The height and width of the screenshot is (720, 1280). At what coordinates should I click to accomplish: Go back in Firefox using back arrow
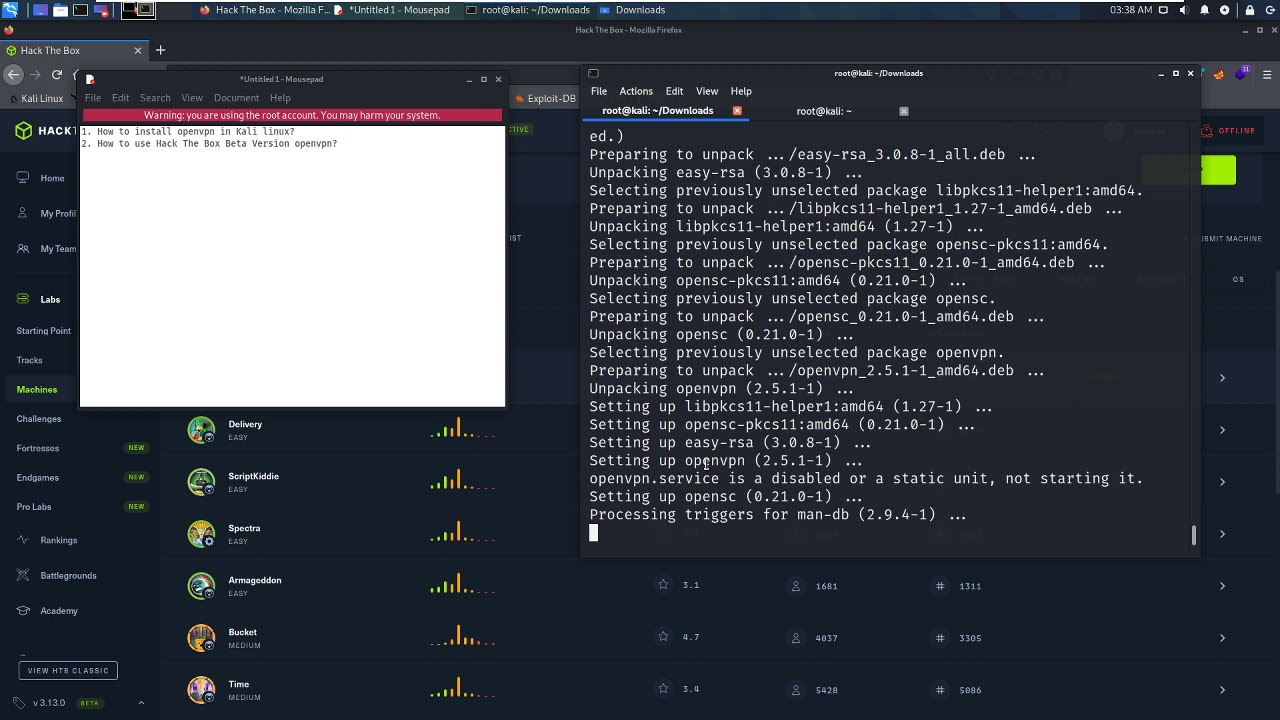click(13, 75)
